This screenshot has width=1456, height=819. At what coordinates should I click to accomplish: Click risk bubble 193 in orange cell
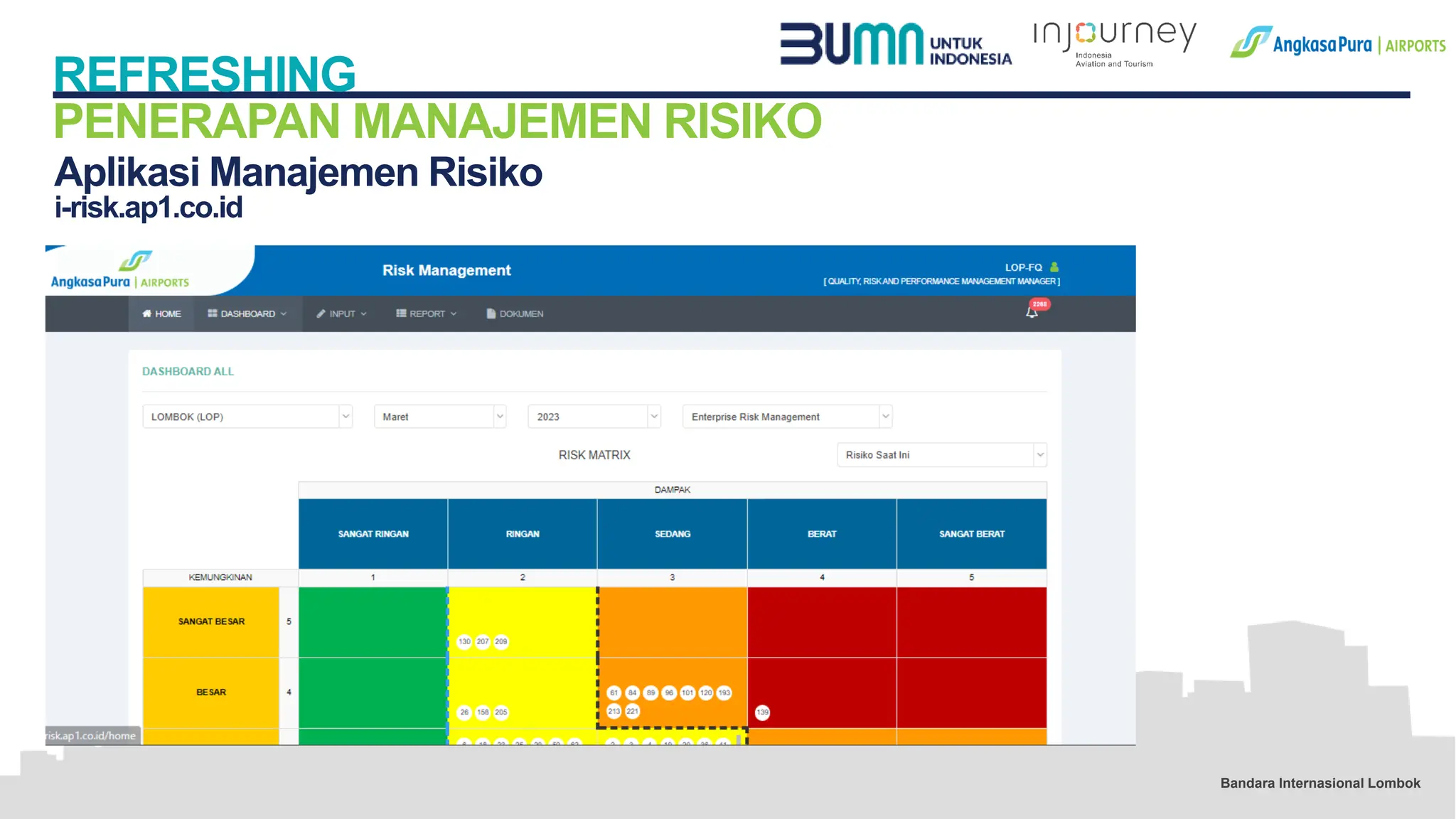click(724, 692)
